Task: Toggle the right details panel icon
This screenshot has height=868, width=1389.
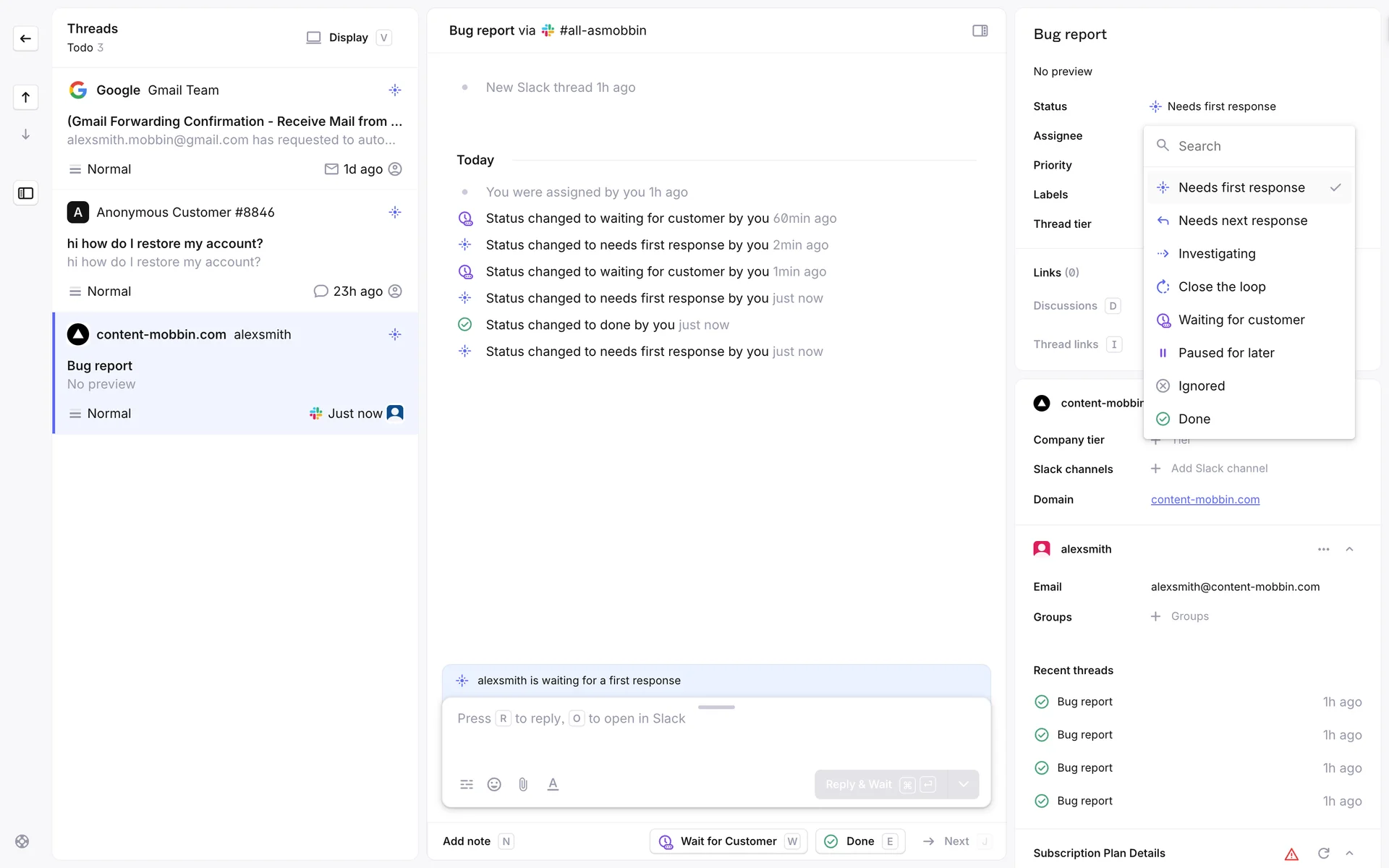Action: (980, 30)
